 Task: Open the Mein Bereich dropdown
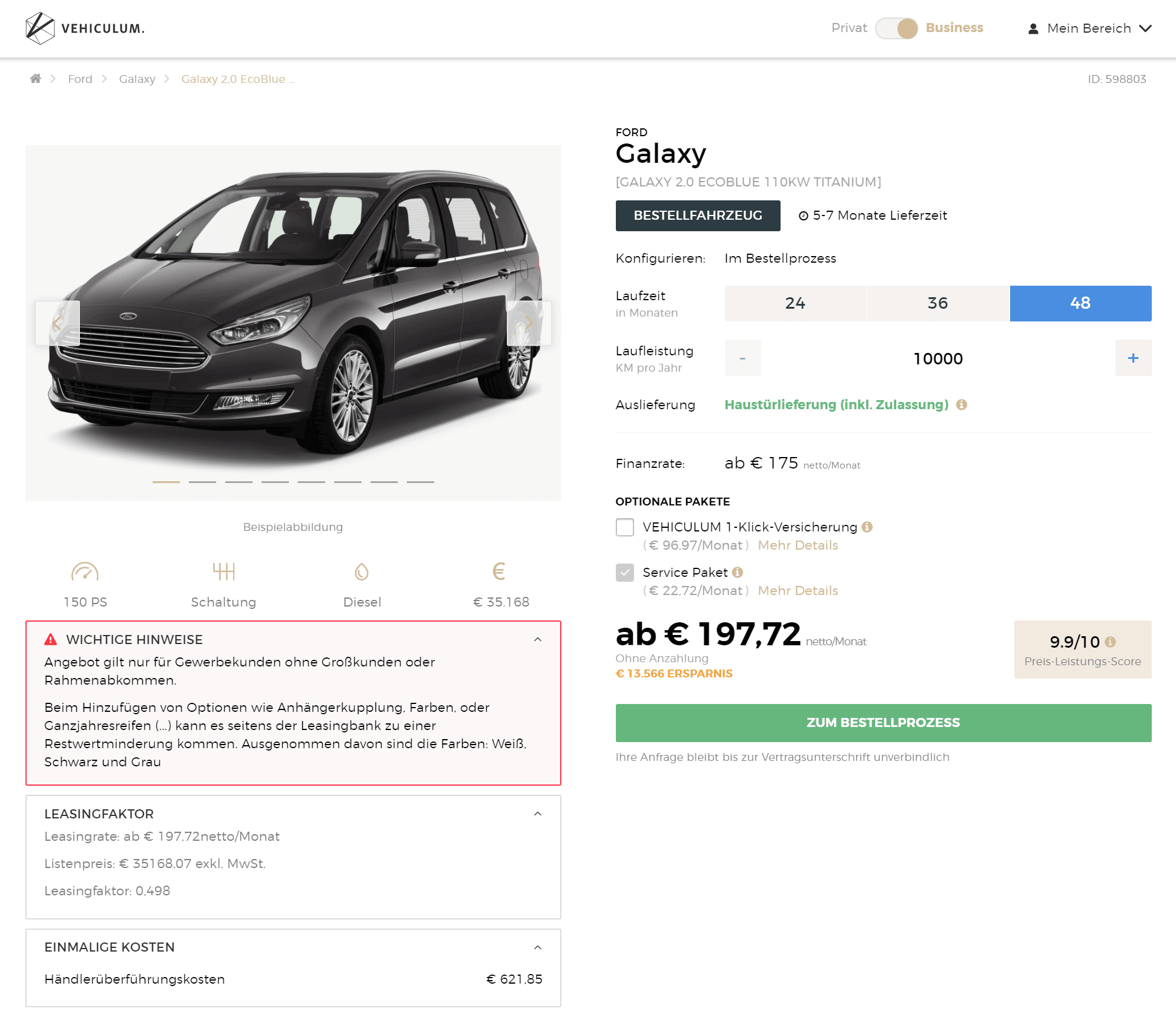1090,28
